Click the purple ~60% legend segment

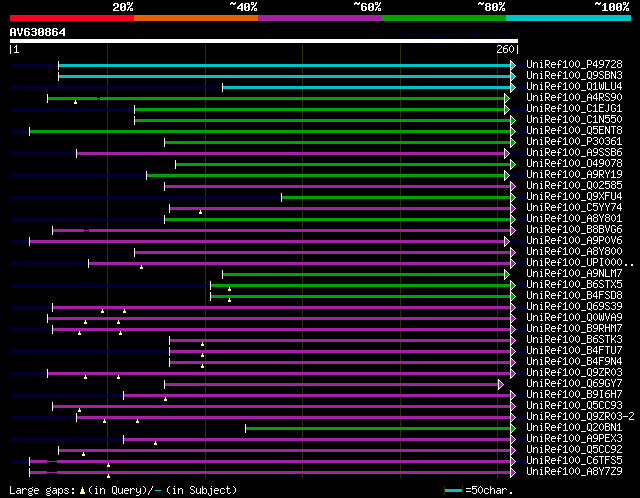320,18
